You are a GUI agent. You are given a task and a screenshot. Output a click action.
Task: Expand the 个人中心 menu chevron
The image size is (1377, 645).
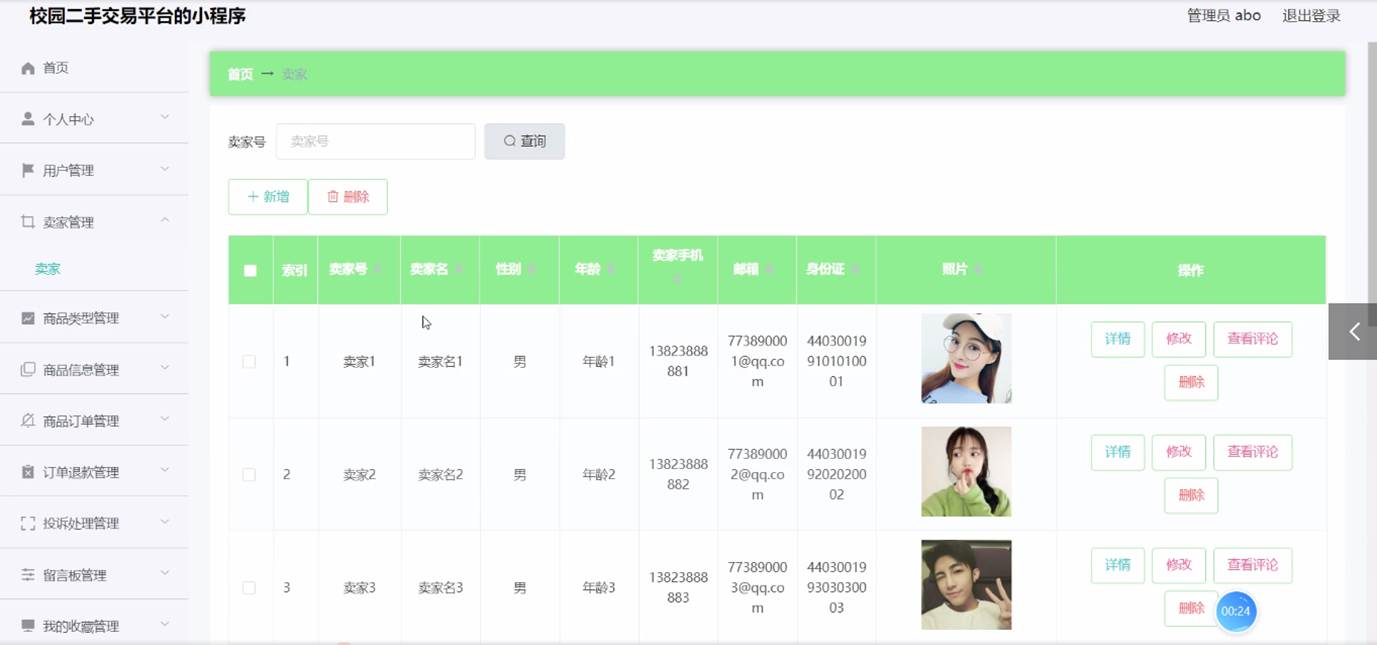tap(165, 118)
